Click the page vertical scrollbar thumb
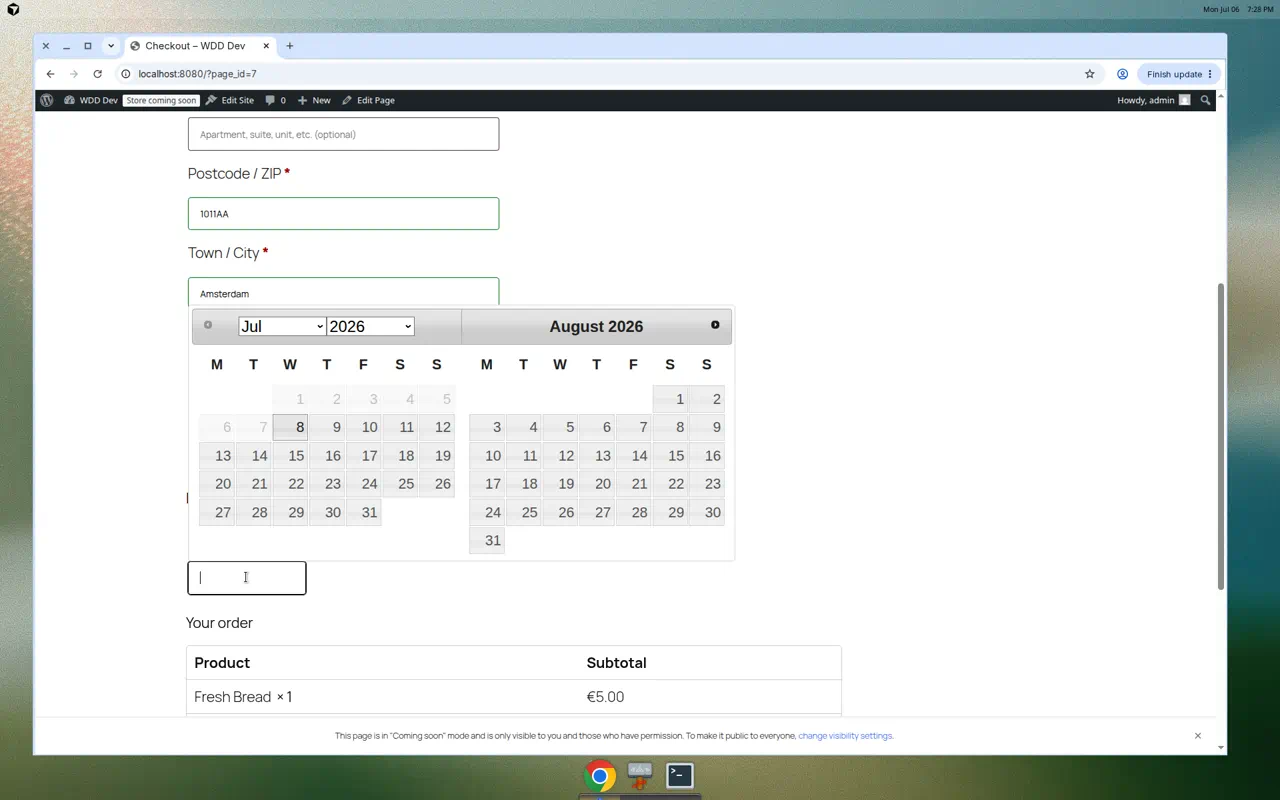This screenshot has height=800, width=1280. coord(1220,436)
